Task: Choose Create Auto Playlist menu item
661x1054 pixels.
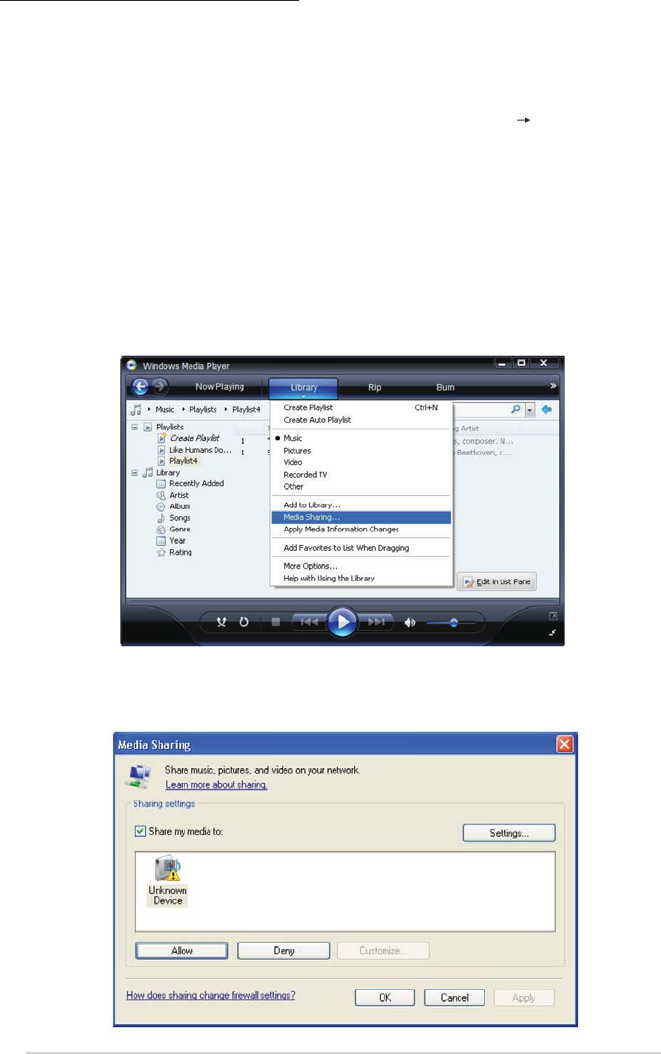Action: click(x=360, y=419)
